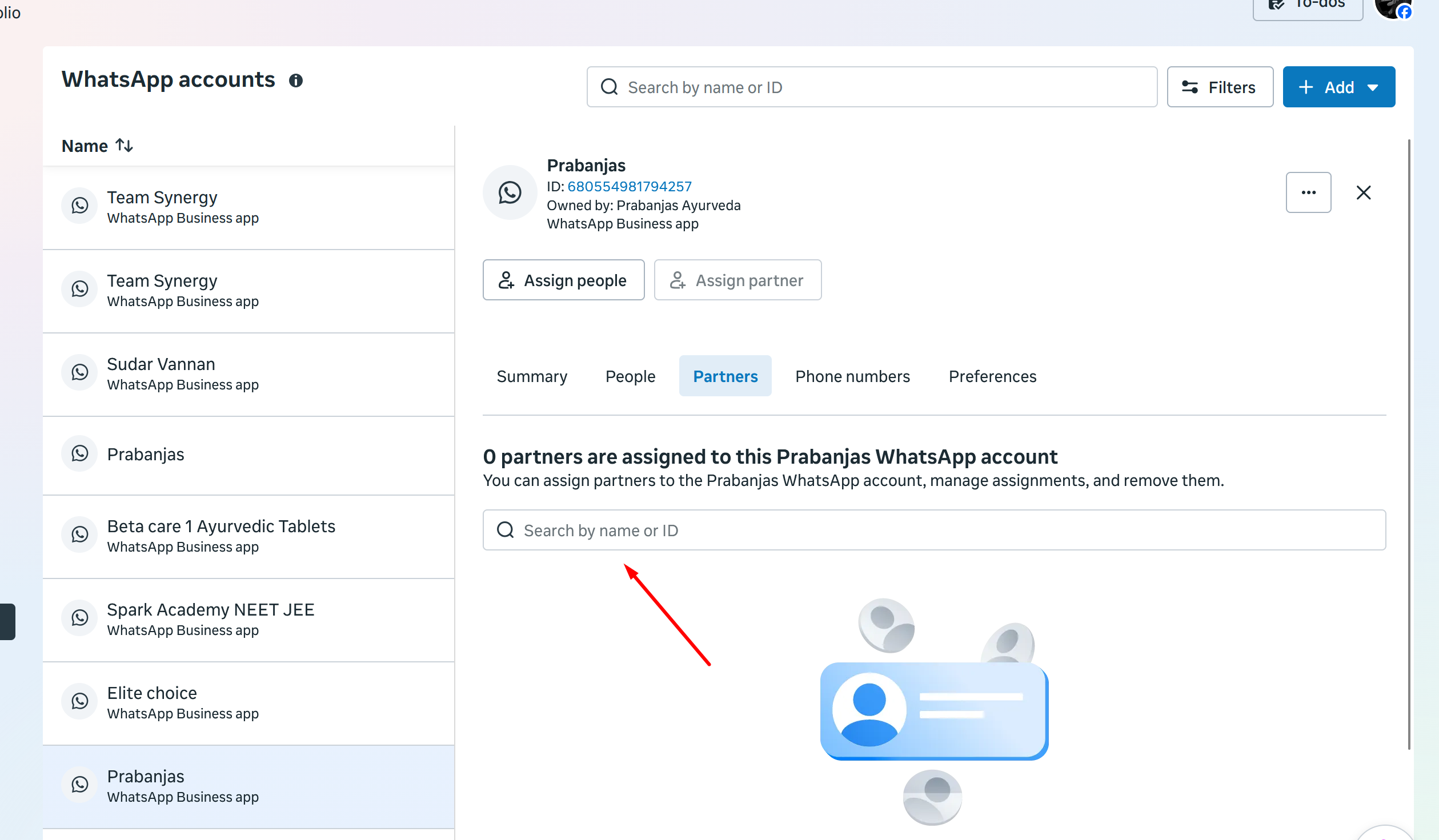Open the account ID link 680554981794257
The height and width of the screenshot is (840, 1439).
[x=629, y=186]
